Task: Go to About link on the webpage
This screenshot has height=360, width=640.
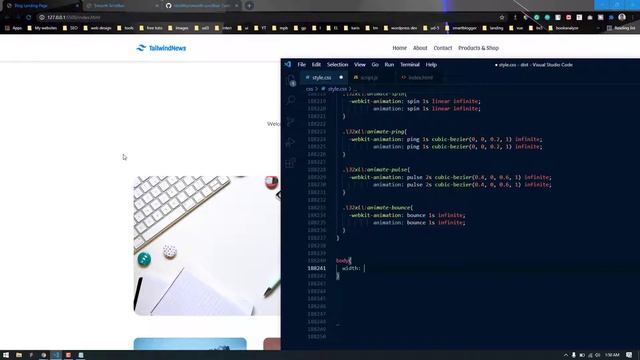Action: (420, 48)
